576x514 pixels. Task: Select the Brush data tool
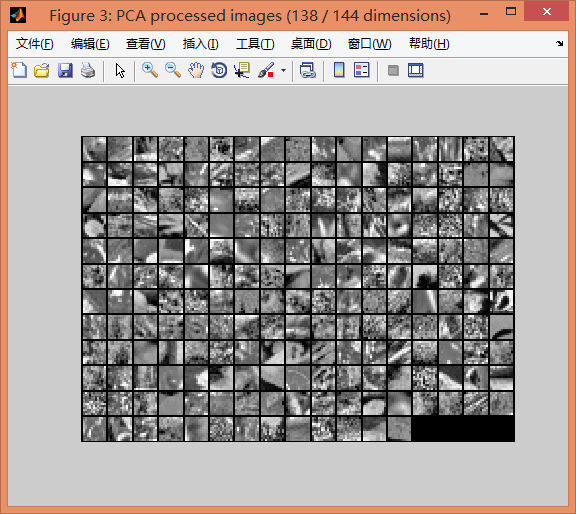click(266, 70)
